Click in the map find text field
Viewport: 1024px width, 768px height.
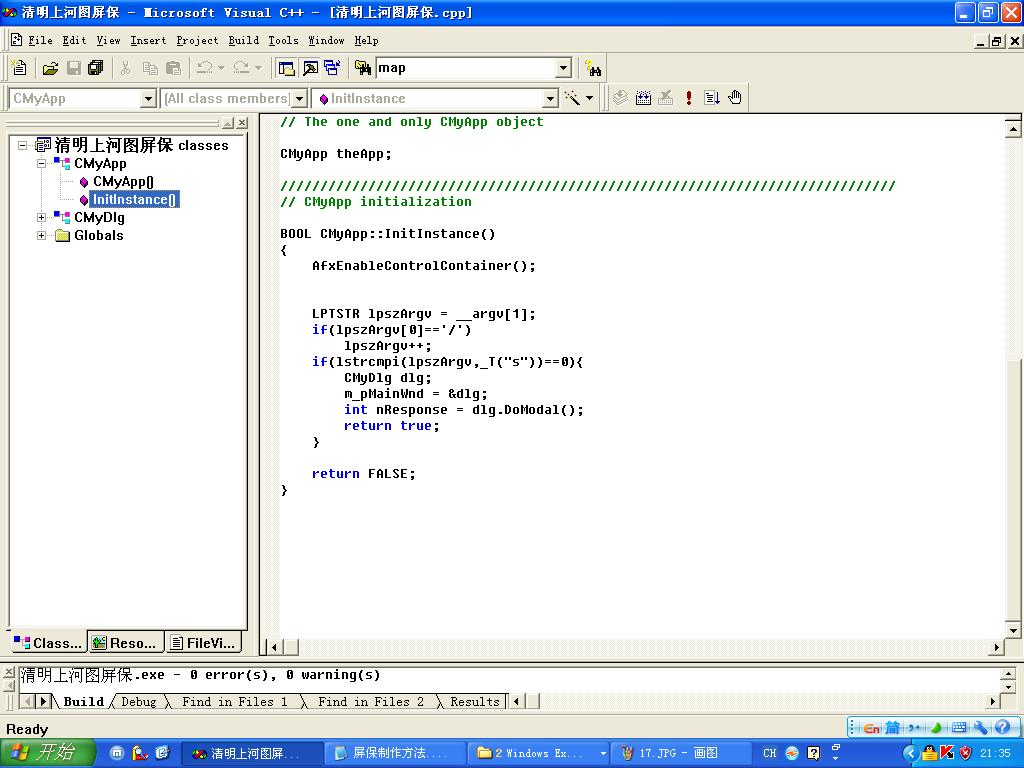pyautogui.click(x=466, y=68)
